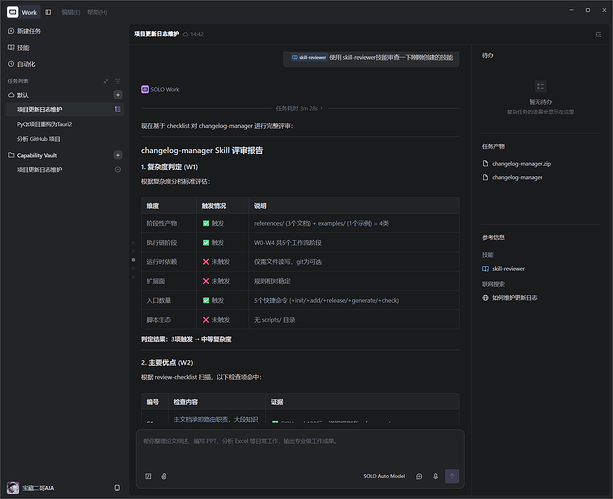613x499 pixels.
Task: Open the 自动化 automation page
Action: [22, 64]
